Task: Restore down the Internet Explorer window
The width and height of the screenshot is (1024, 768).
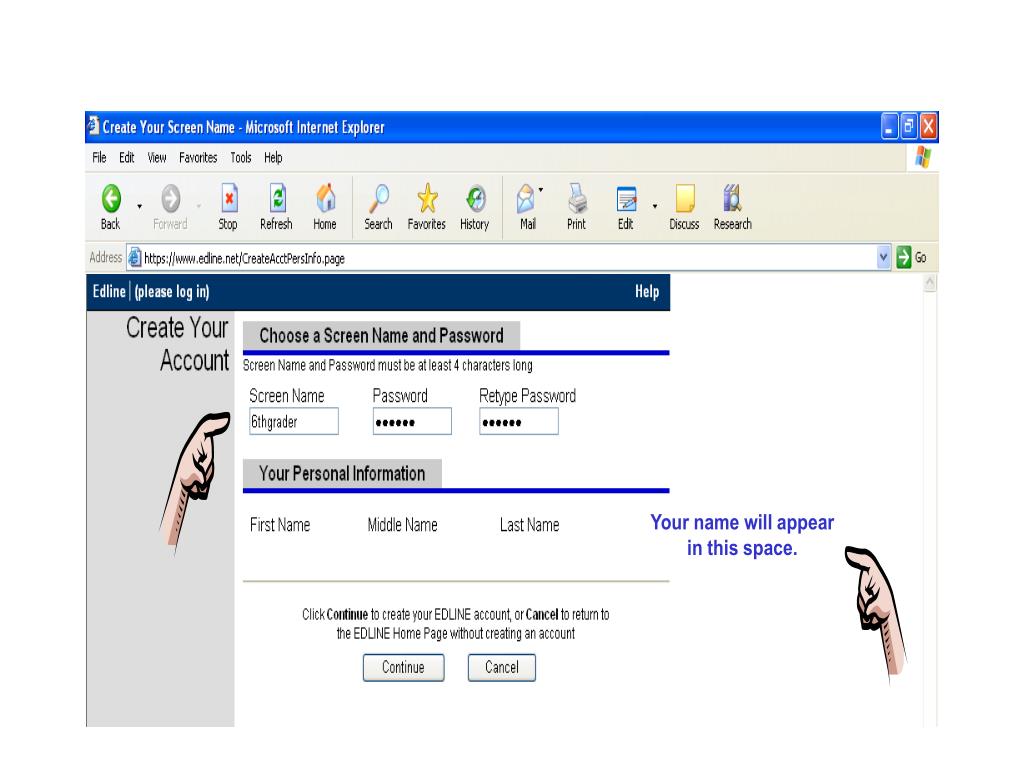Action: coord(908,126)
